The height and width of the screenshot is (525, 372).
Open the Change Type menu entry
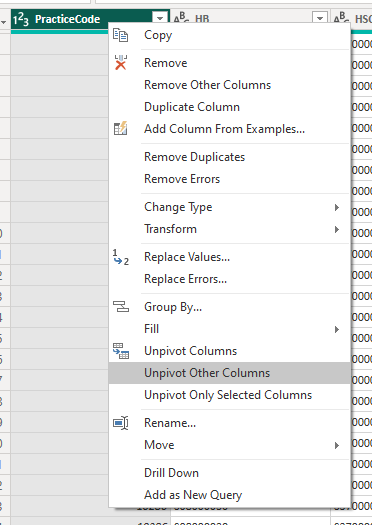tap(229, 207)
